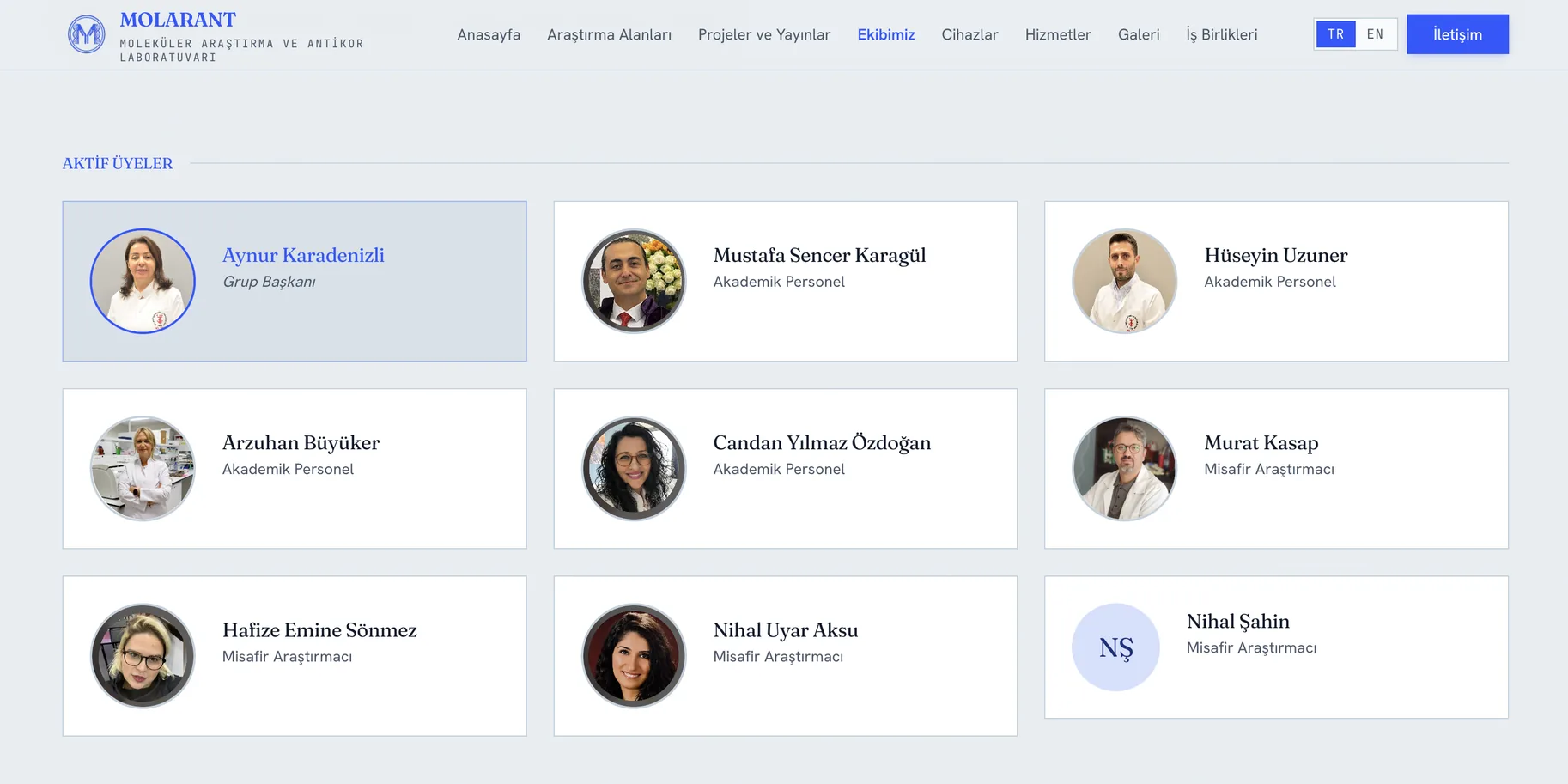
Task: Click the Hüseyin Uzuner name
Action: pos(1275,255)
